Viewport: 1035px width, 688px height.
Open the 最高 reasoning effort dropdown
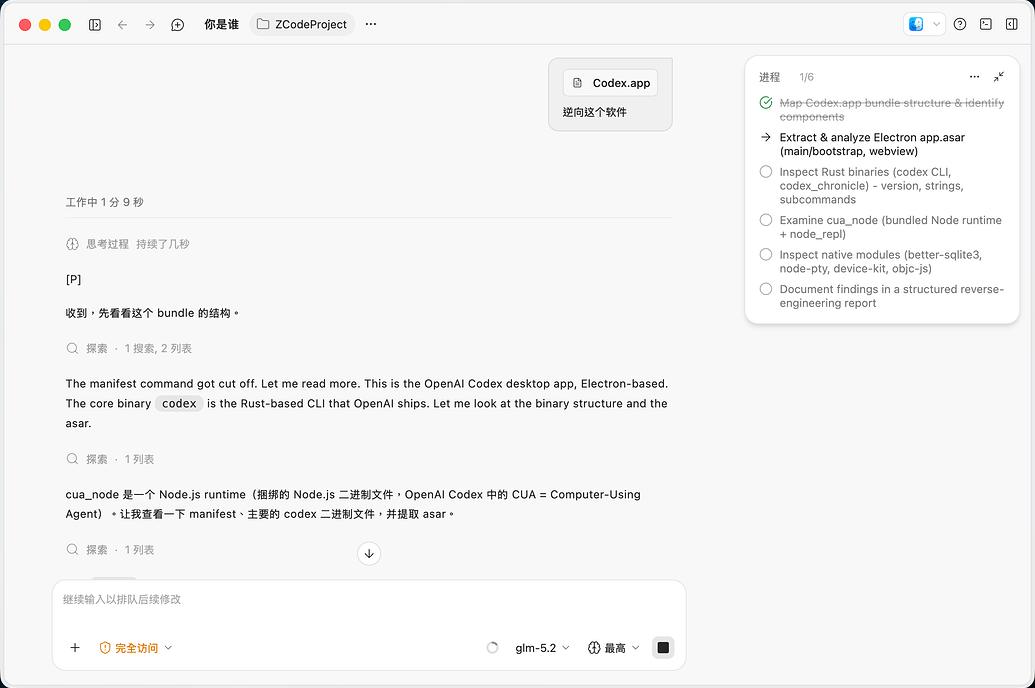(614, 648)
